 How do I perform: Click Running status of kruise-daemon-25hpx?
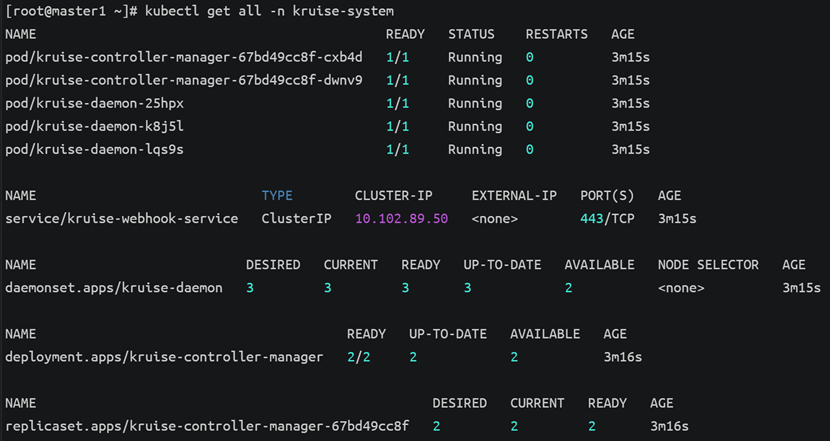pyautogui.click(x=475, y=103)
